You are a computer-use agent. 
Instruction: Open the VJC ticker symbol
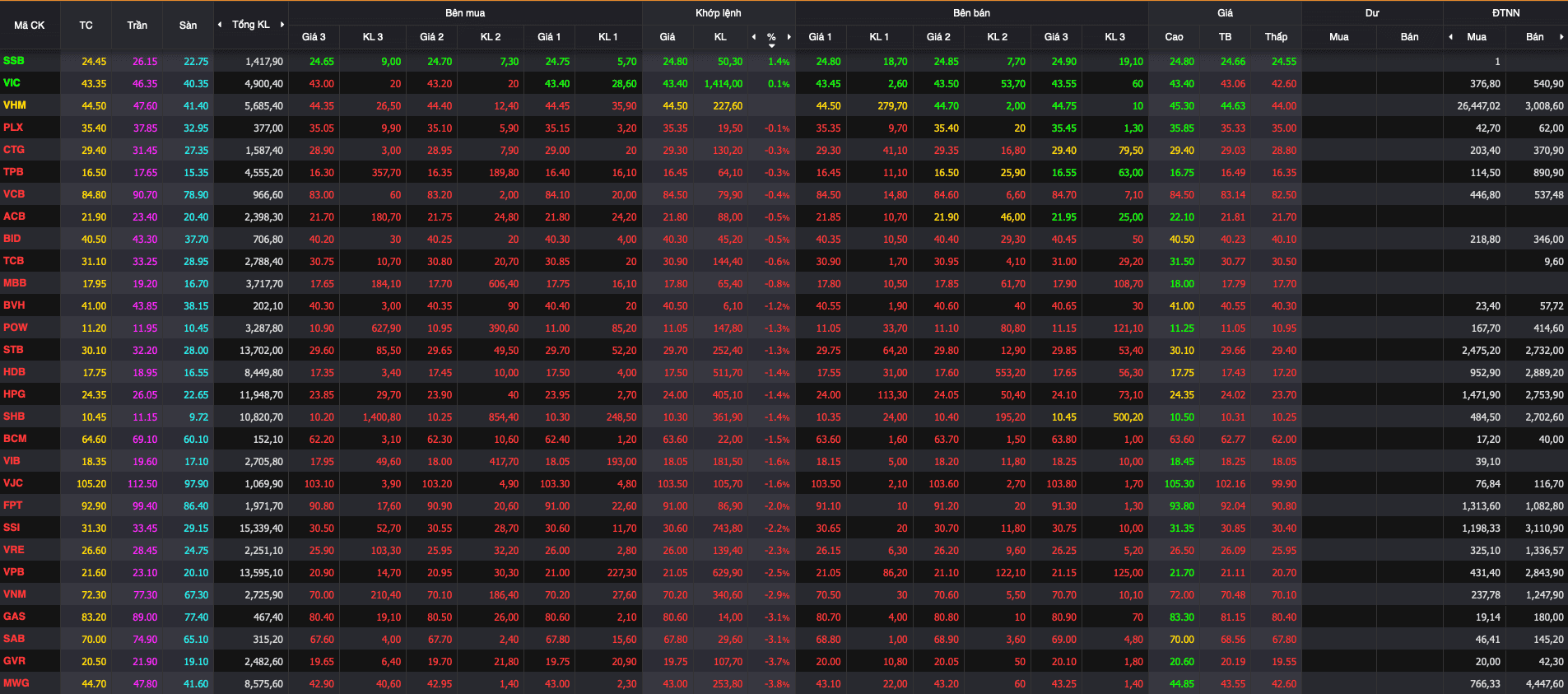tap(13, 483)
